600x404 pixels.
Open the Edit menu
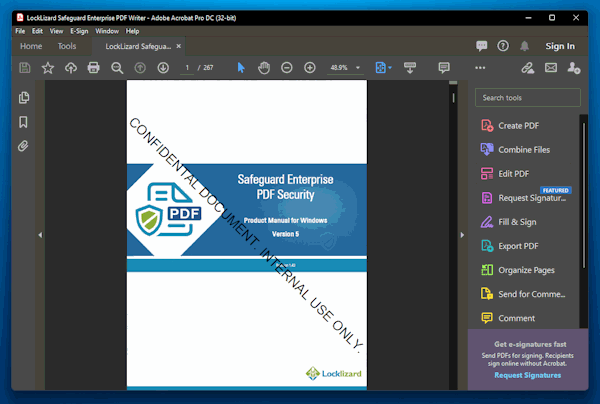coord(37,31)
